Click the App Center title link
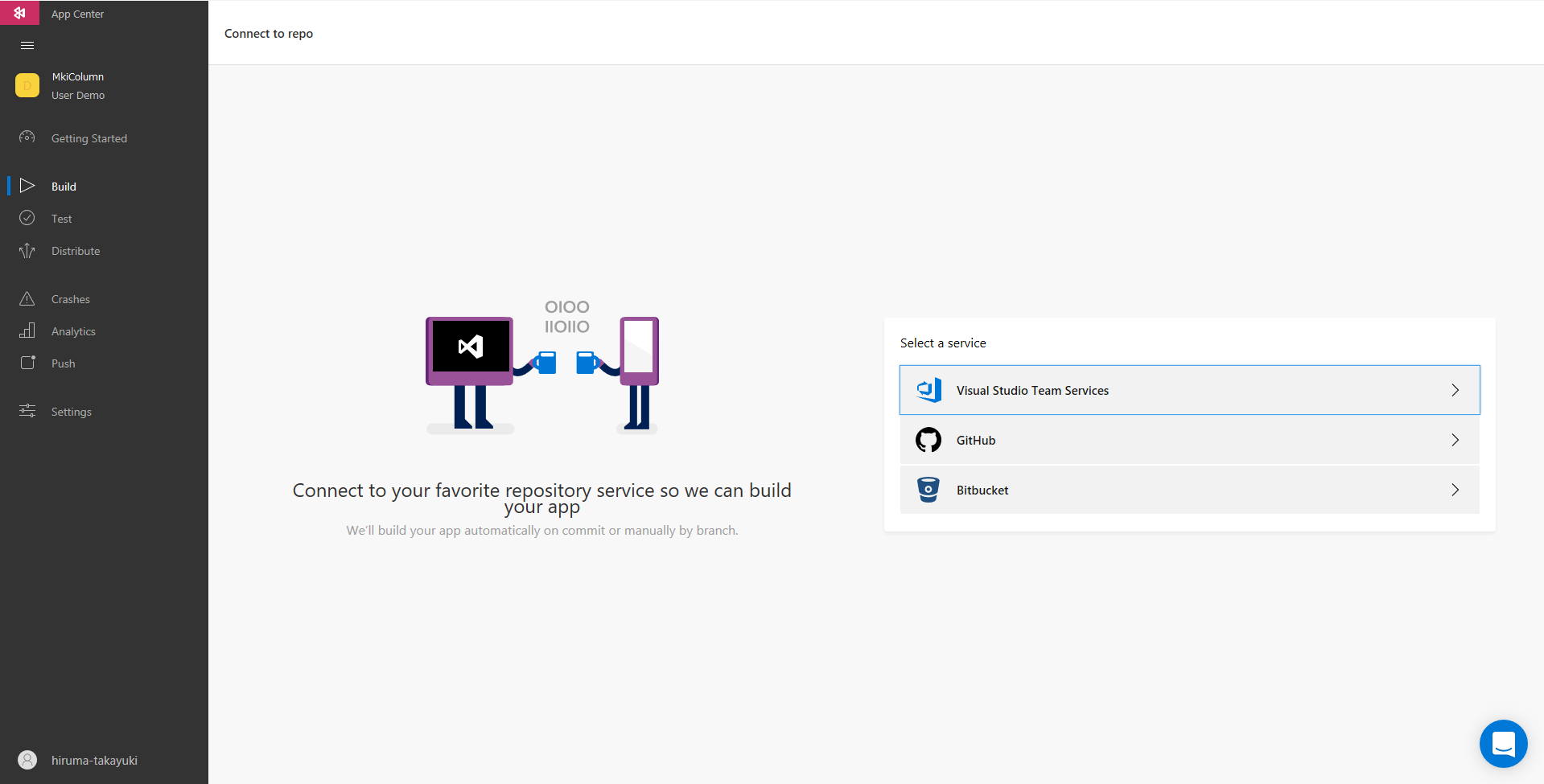1544x784 pixels. [x=77, y=14]
